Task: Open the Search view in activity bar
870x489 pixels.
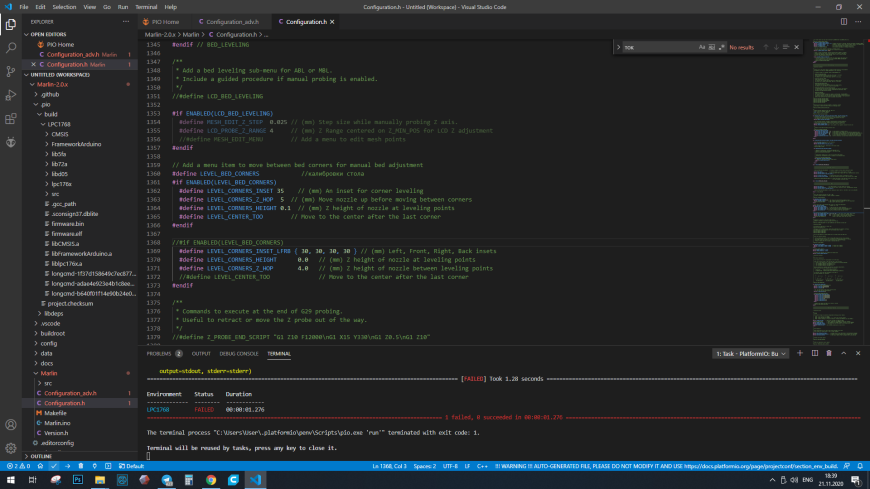Action: click(x=11, y=48)
